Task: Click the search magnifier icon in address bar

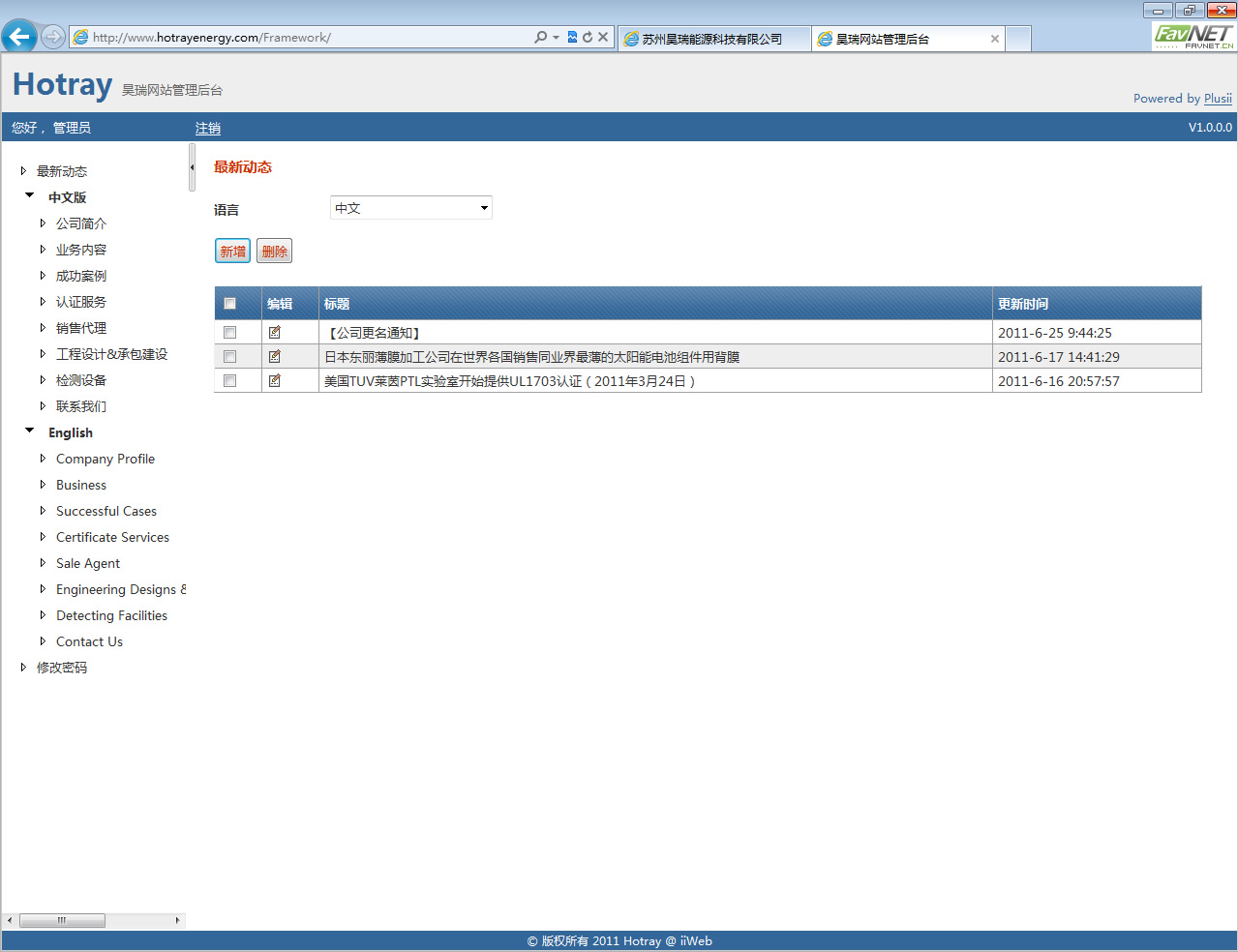Action: [540, 38]
